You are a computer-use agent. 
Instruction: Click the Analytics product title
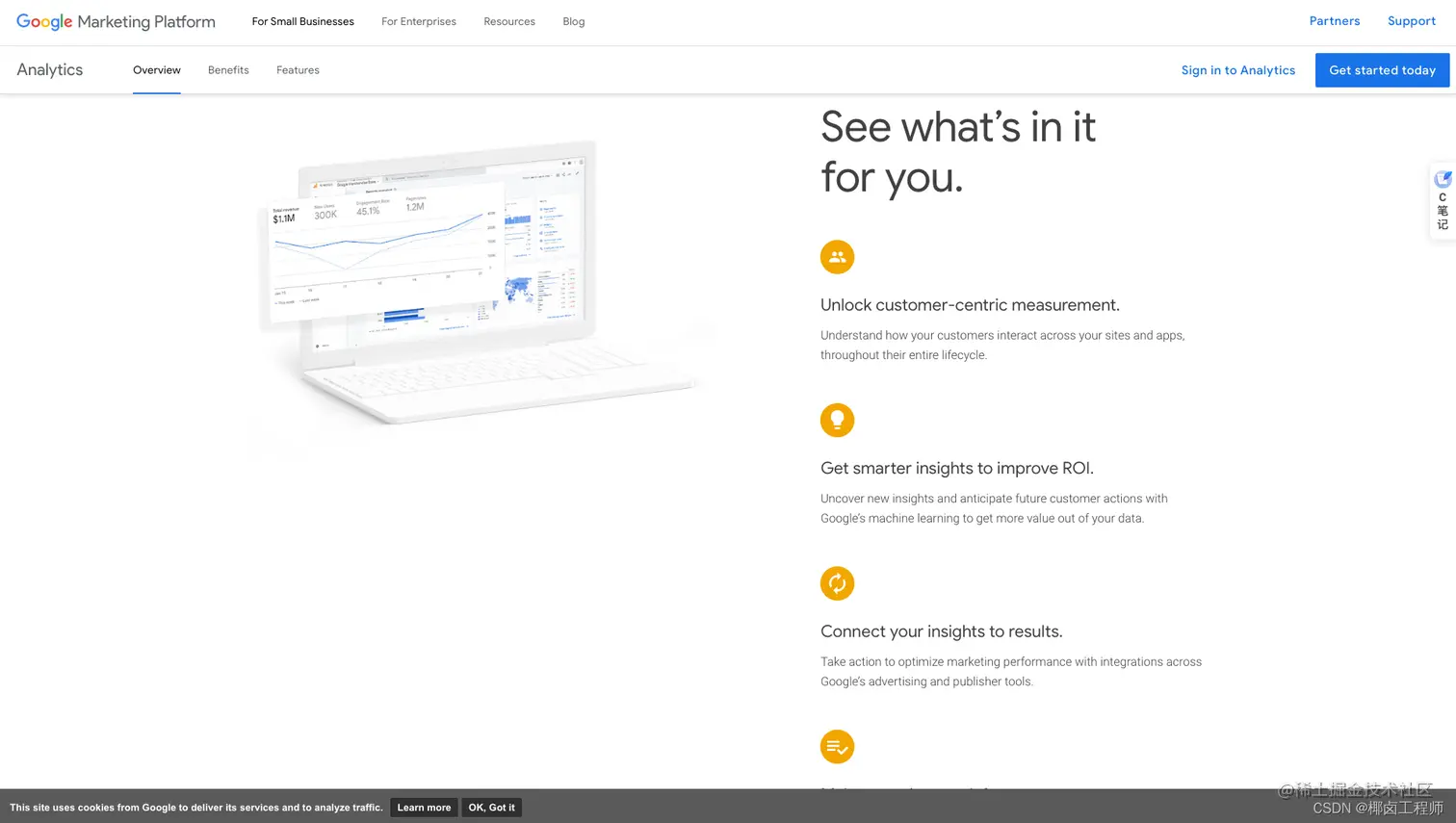[50, 70]
